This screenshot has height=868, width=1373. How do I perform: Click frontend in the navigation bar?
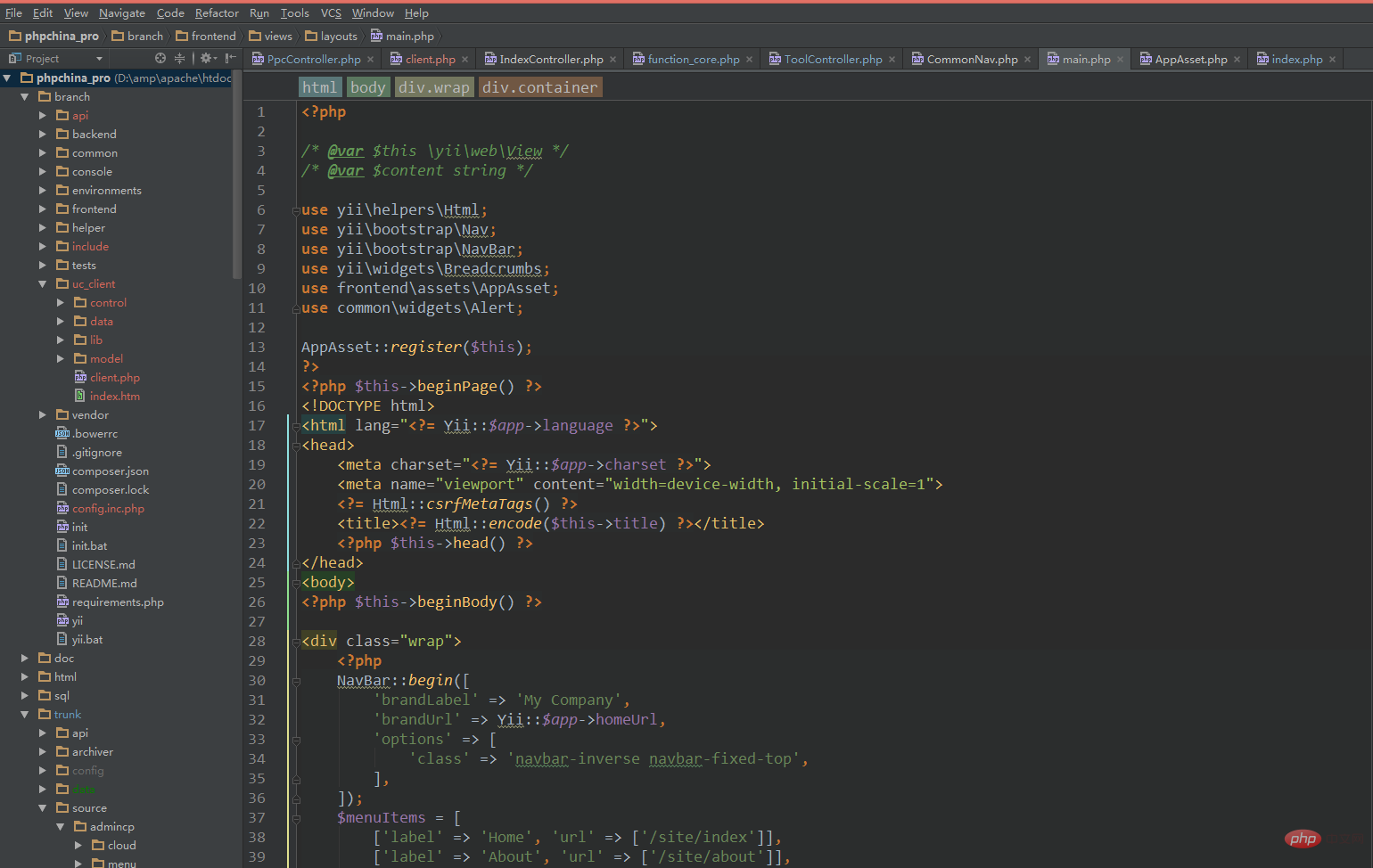pyautogui.click(x=206, y=36)
